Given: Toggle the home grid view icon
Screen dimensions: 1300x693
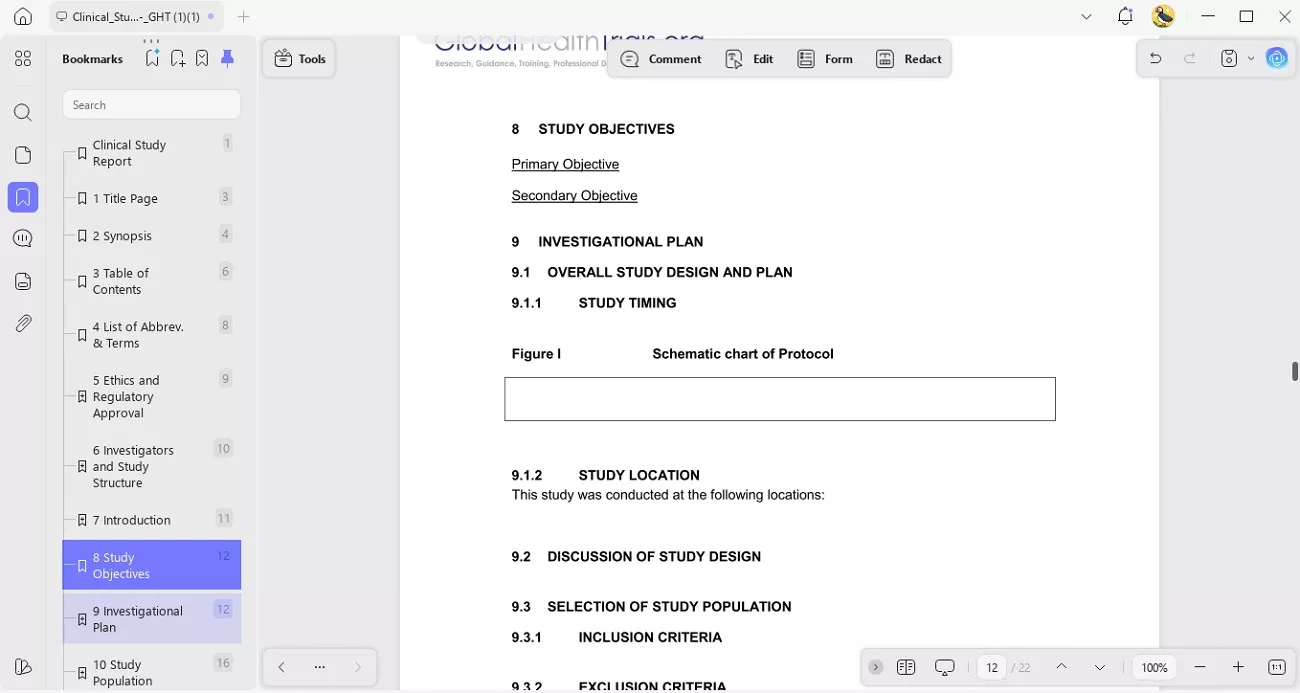Looking at the screenshot, I should point(23,58).
